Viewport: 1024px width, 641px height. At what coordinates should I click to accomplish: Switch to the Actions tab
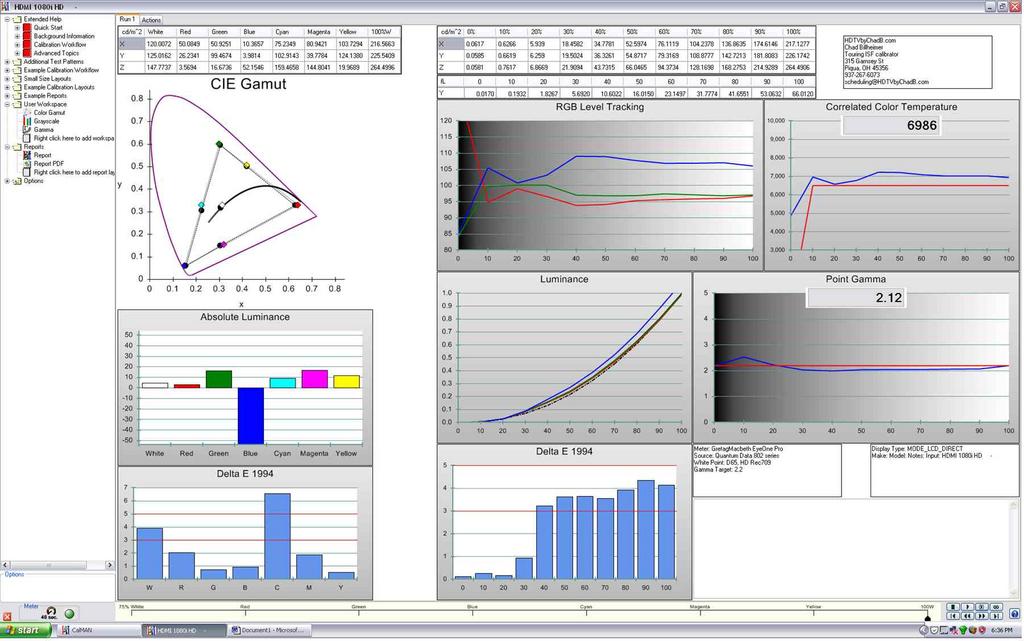pos(151,20)
